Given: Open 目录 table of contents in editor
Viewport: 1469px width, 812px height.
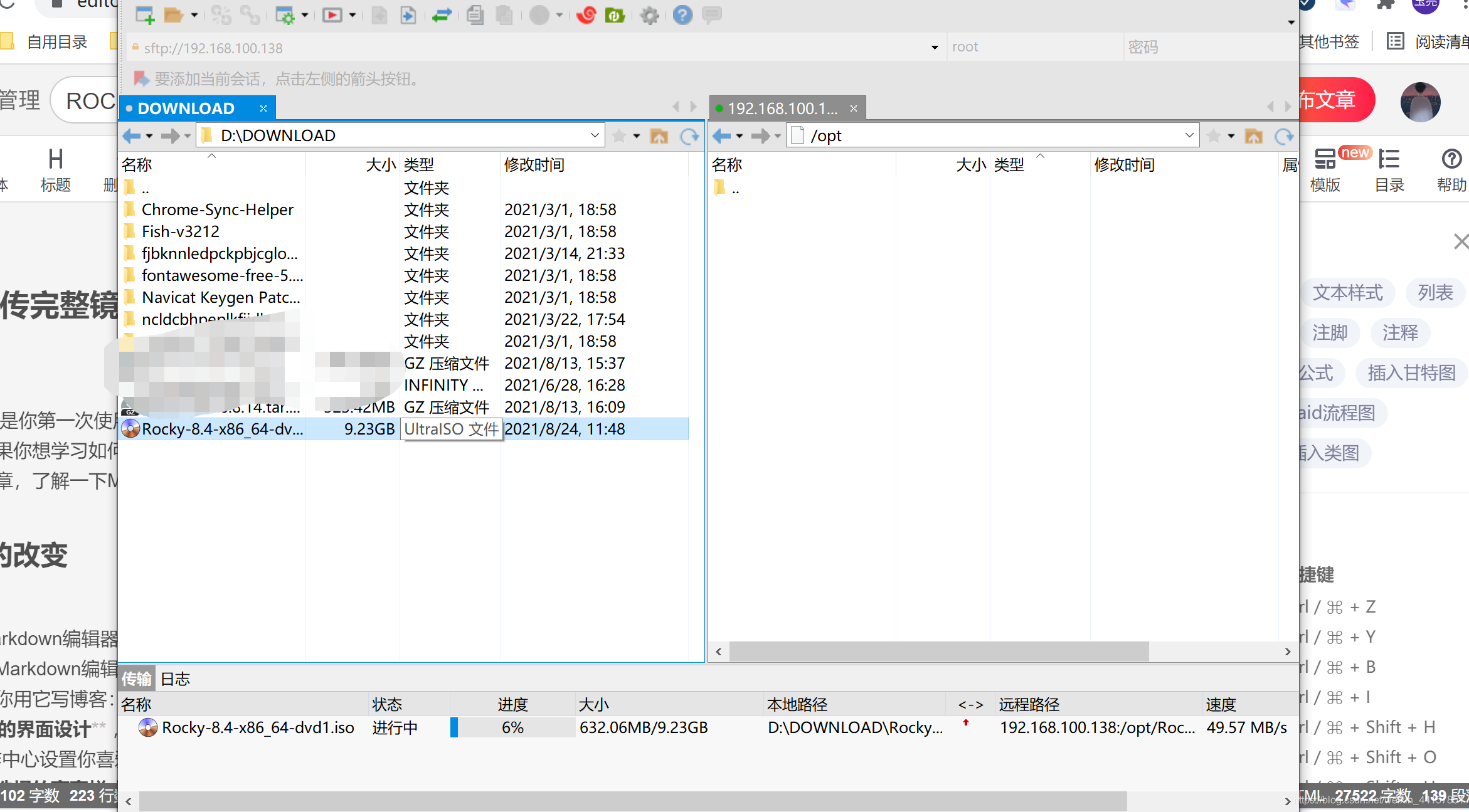Looking at the screenshot, I should coord(1389,171).
